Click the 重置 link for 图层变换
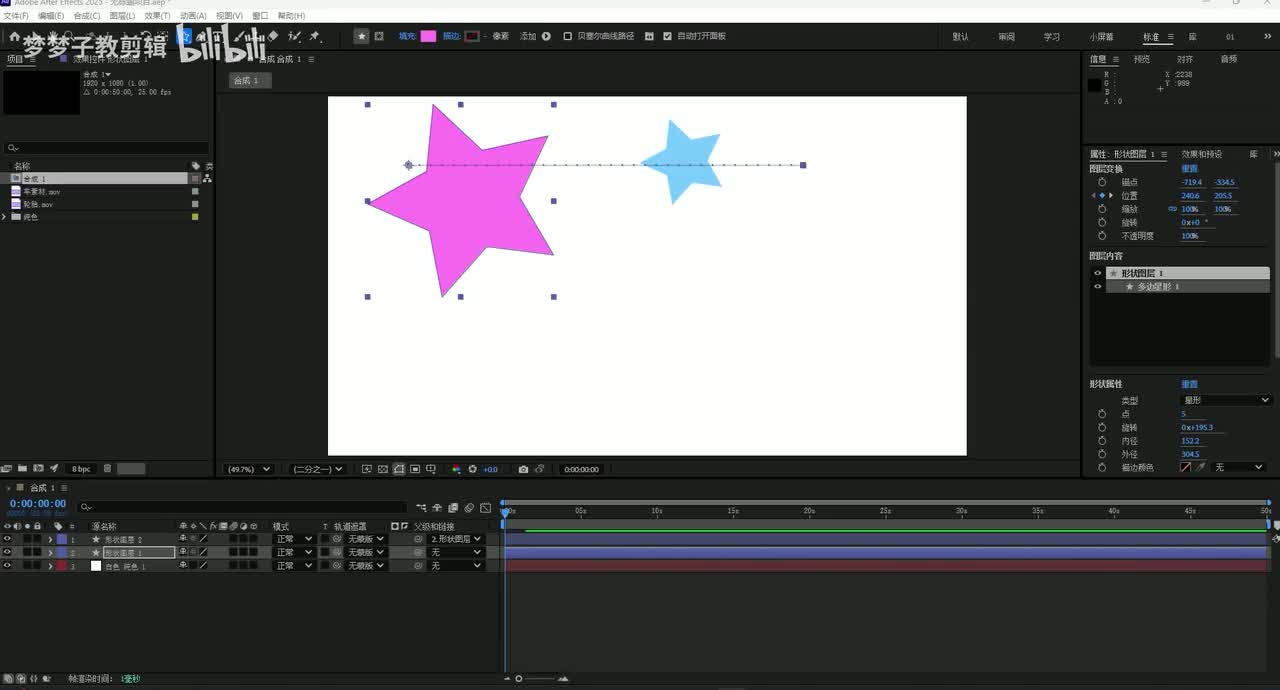The image size is (1280, 690). coord(1189,169)
